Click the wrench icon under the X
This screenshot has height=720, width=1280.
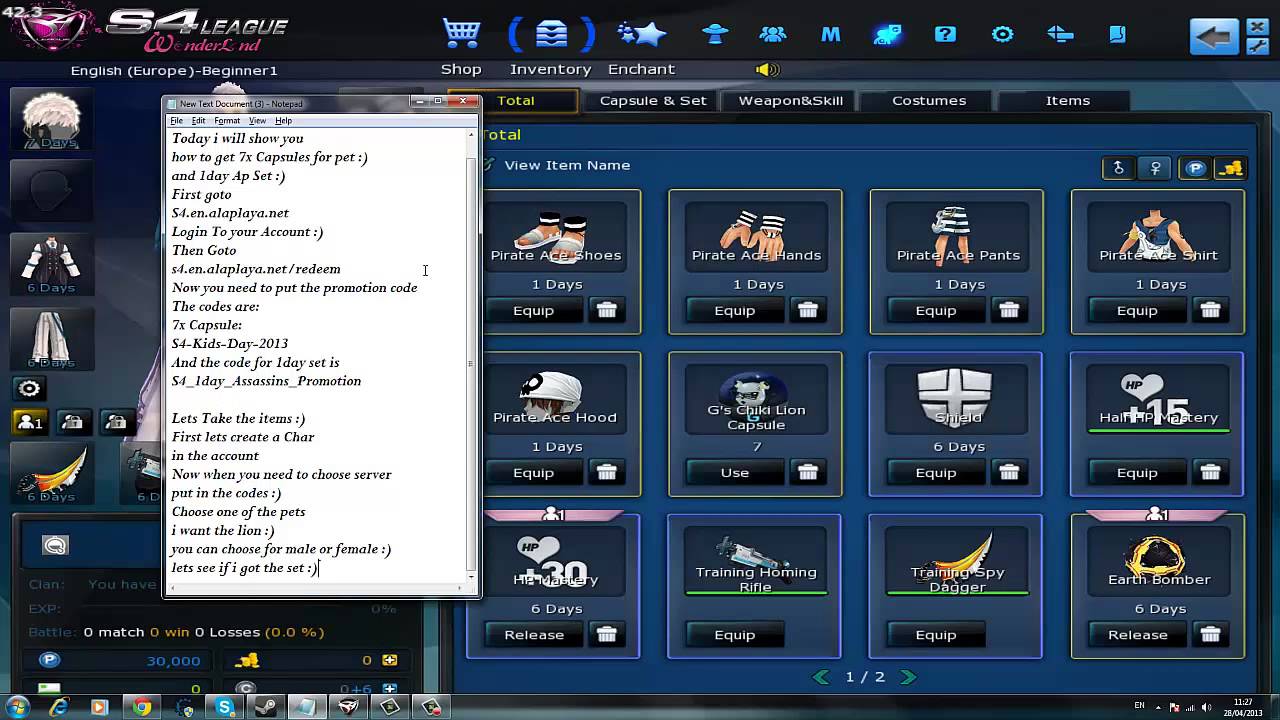[x=1256, y=47]
